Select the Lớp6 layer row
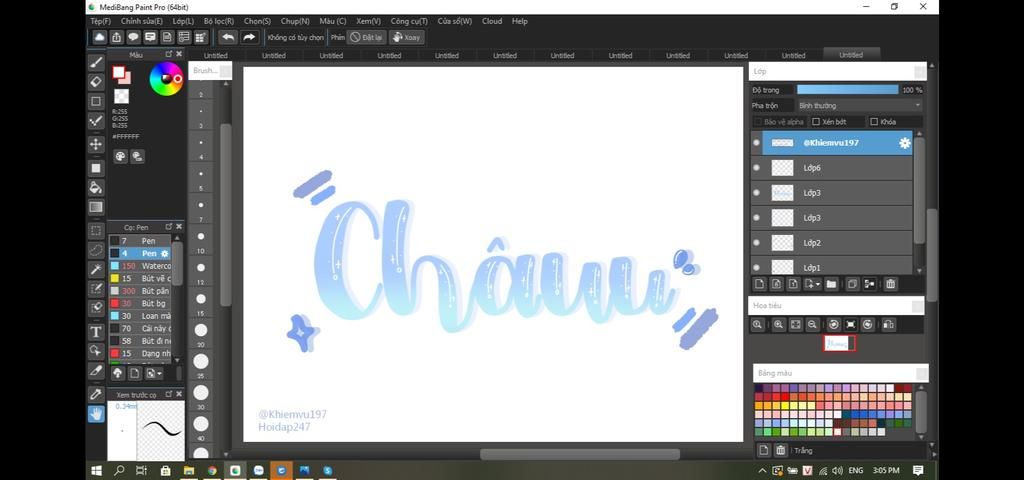Screen dimensions: 1024x480 coord(831,168)
